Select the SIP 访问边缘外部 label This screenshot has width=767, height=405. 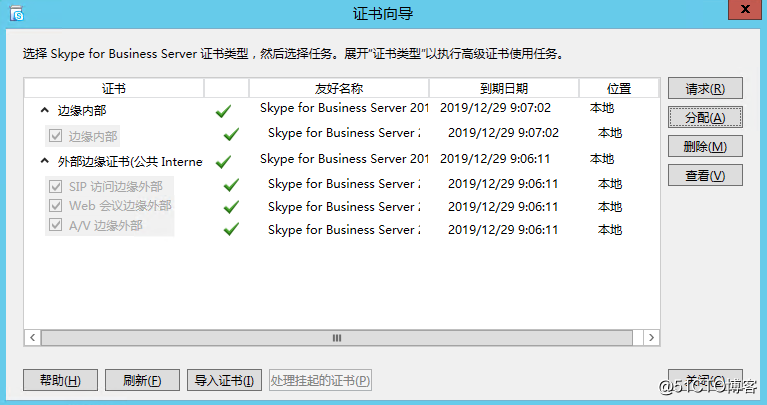pyautogui.click(x=116, y=186)
